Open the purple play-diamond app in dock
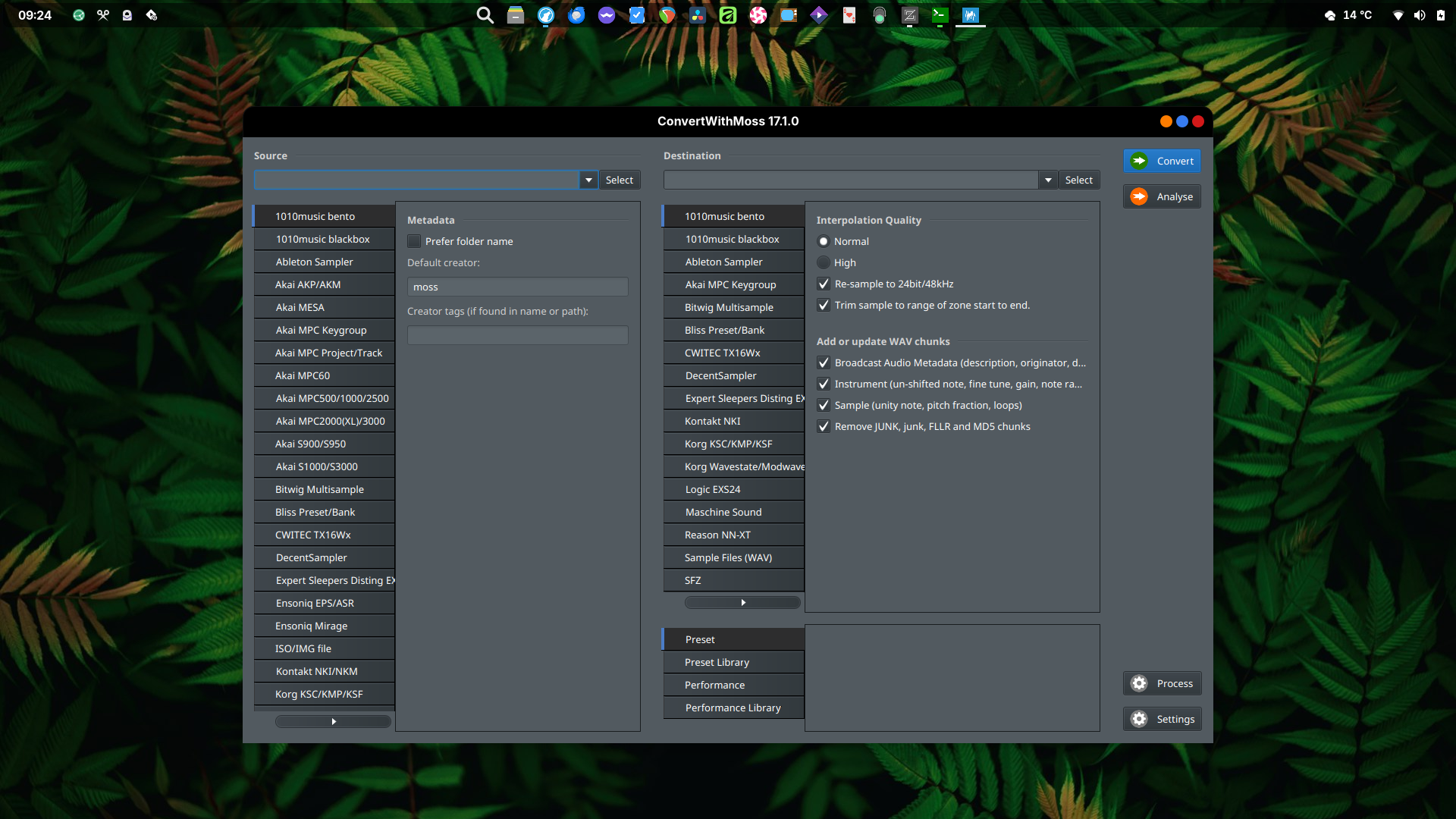The height and width of the screenshot is (819, 1456). coord(819,15)
